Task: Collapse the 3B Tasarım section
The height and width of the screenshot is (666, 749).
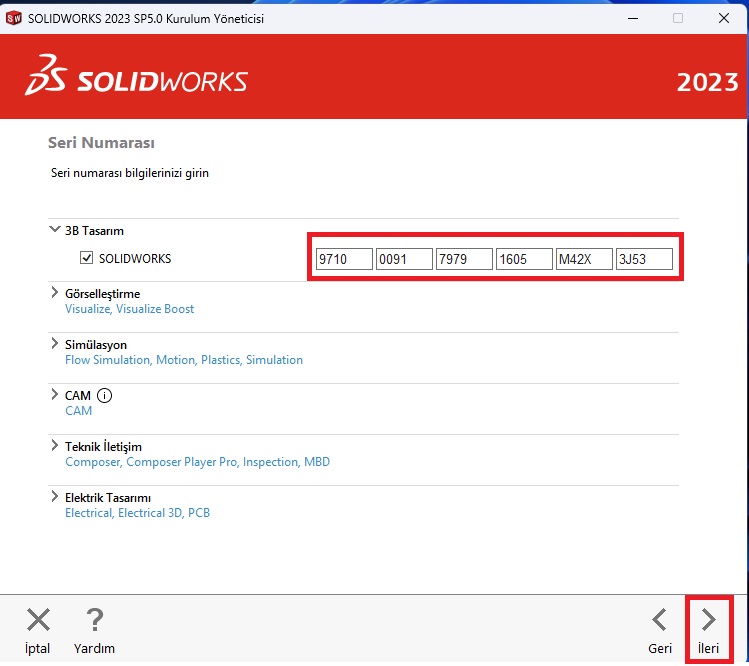Action: 54,230
